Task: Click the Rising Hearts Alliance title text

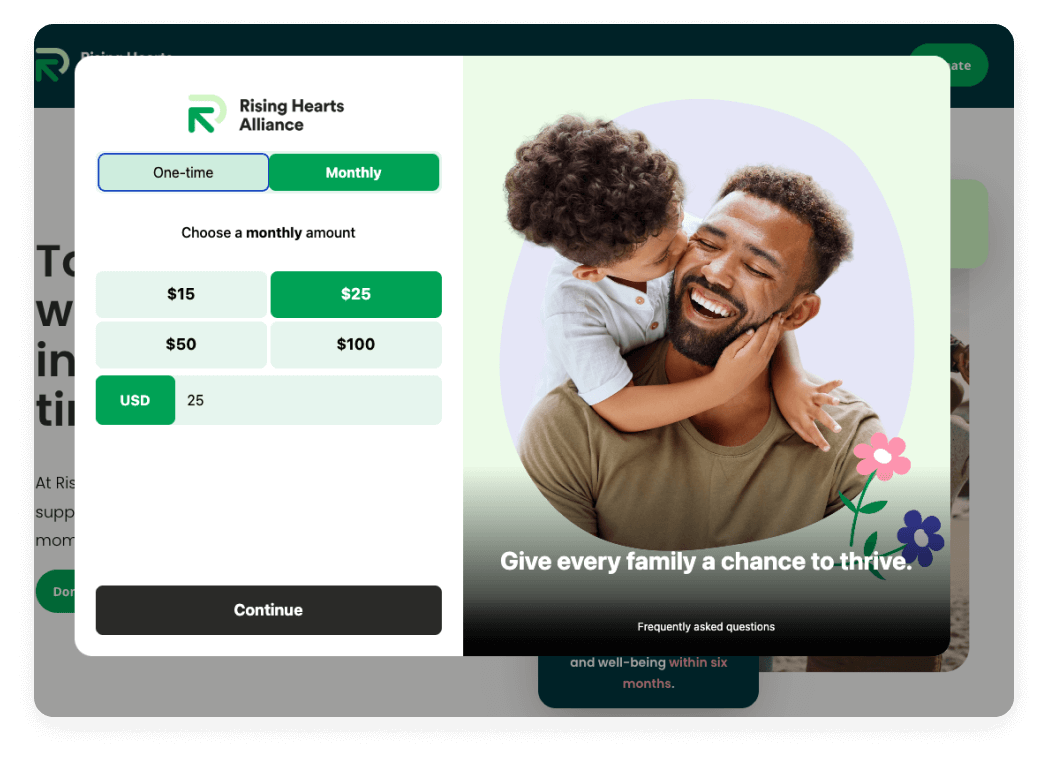Action: coord(291,115)
